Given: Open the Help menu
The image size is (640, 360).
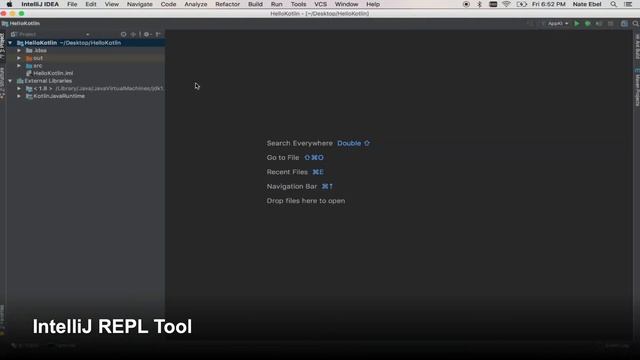Looking at the screenshot, I should pos(373,4).
